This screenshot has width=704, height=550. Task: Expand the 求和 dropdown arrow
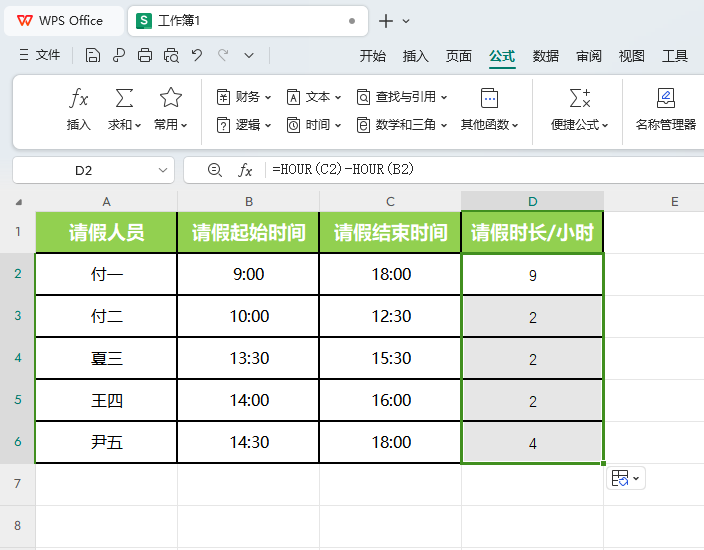point(138,125)
